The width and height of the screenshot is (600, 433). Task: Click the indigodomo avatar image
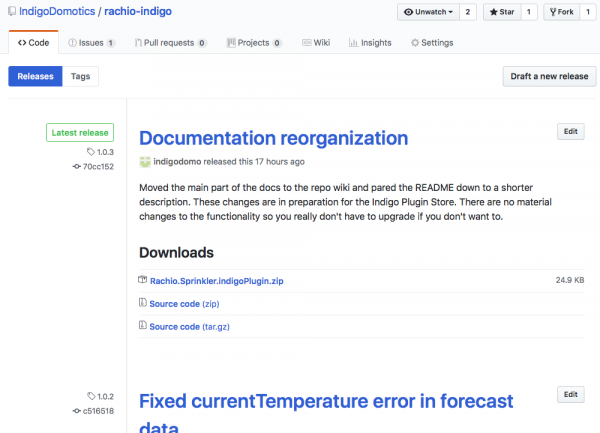pyautogui.click(x=145, y=162)
